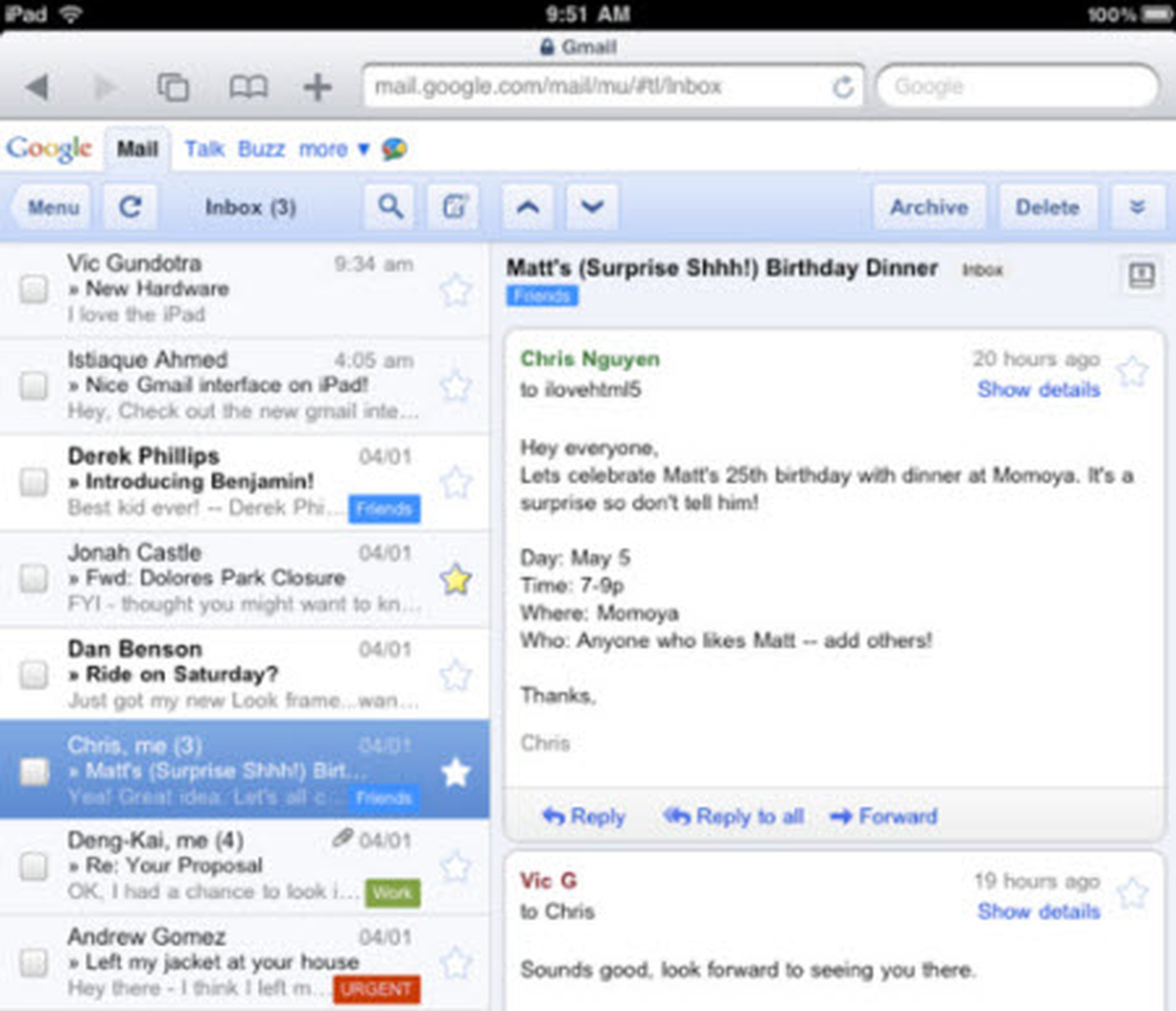Tick the Andrew Gomez email checkbox
The height and width of the screenshot is (1011, 1176).
click(34, 962)
